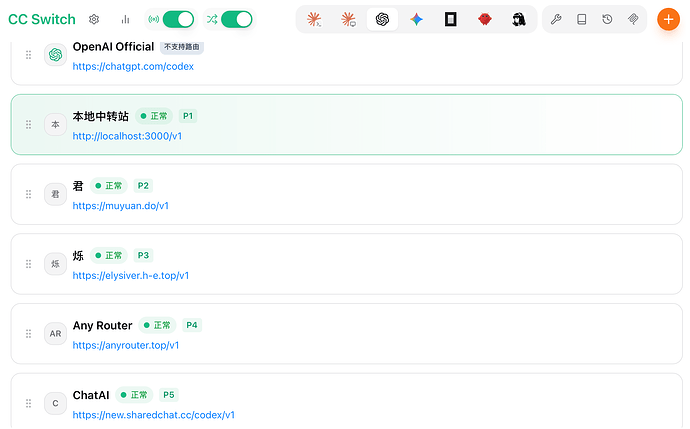Switch to the black hooded figure tab
Viewport: 690px width, 429px height.
[x=519, y=19]
